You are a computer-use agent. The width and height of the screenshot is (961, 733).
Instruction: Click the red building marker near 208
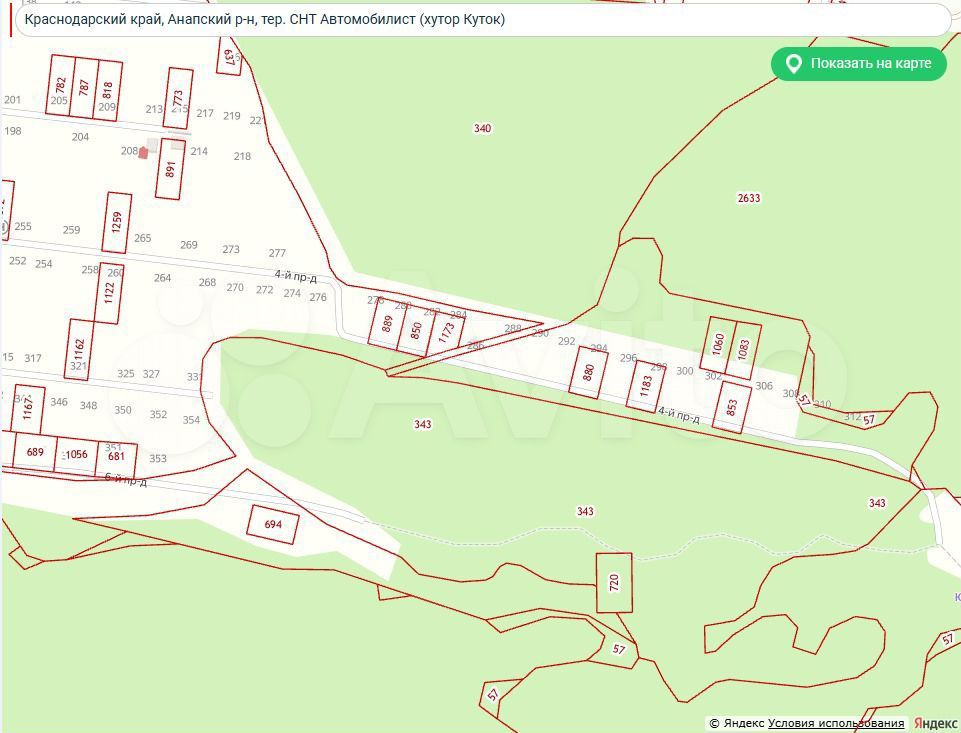[x=143, y=153]
